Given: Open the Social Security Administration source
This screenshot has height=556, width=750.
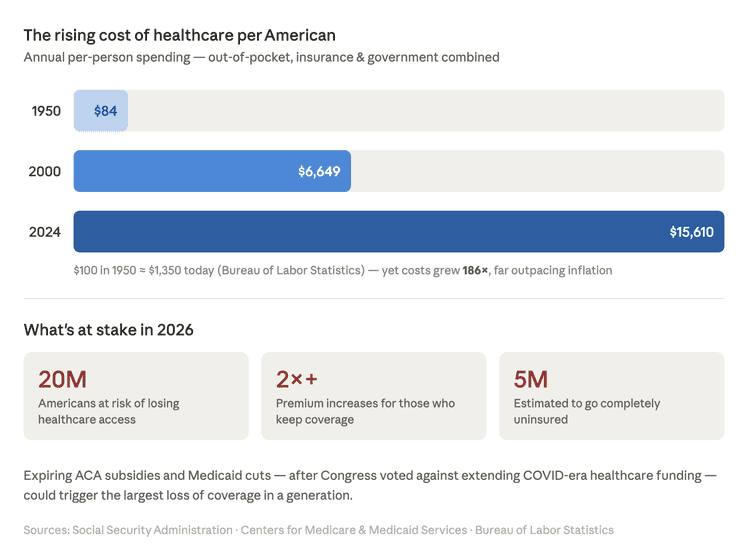Looking at the screenshot, I should [x=150, y=530].
